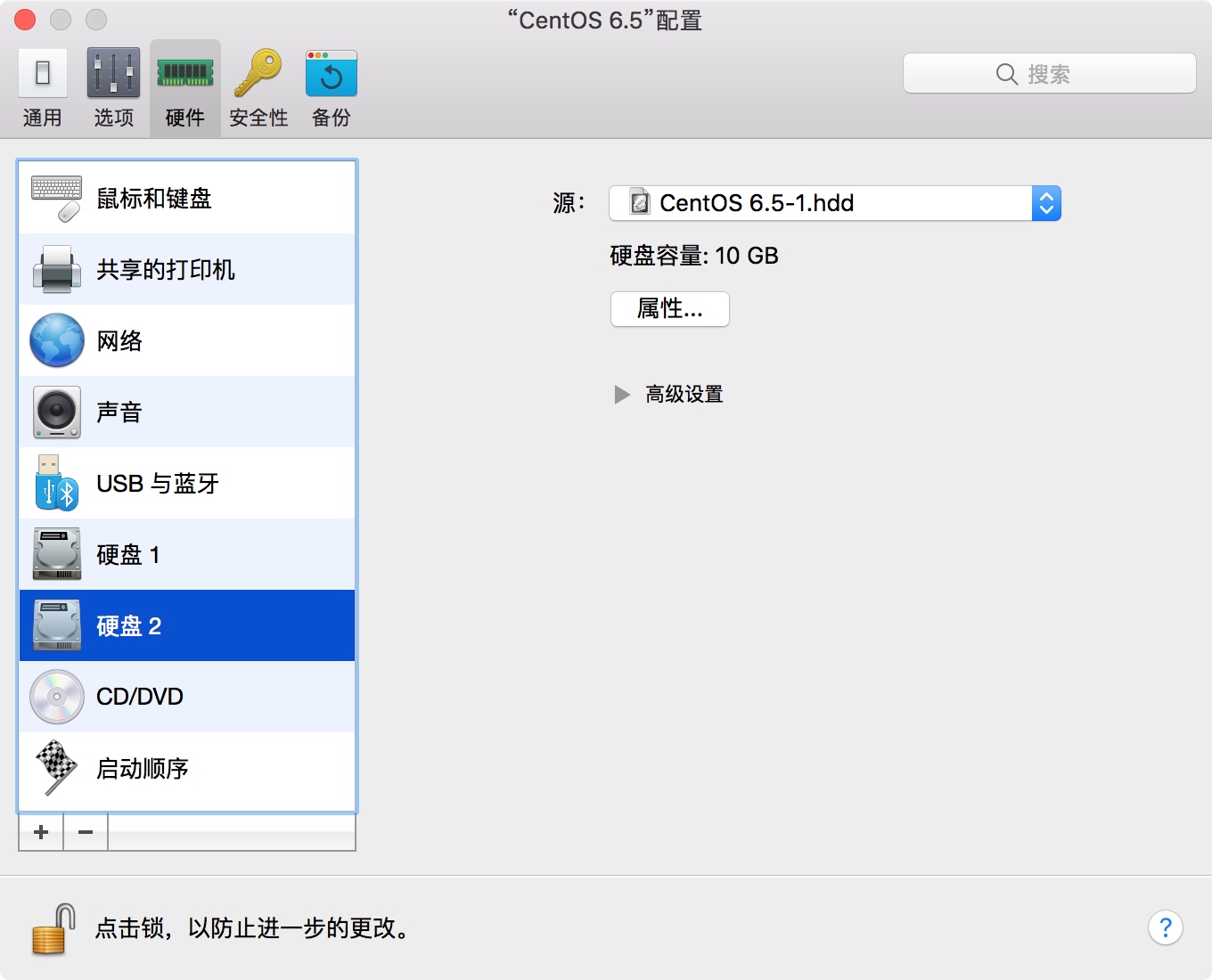
Task: Click the padlock icon to lock changes
Action: (x=53, y=929)
